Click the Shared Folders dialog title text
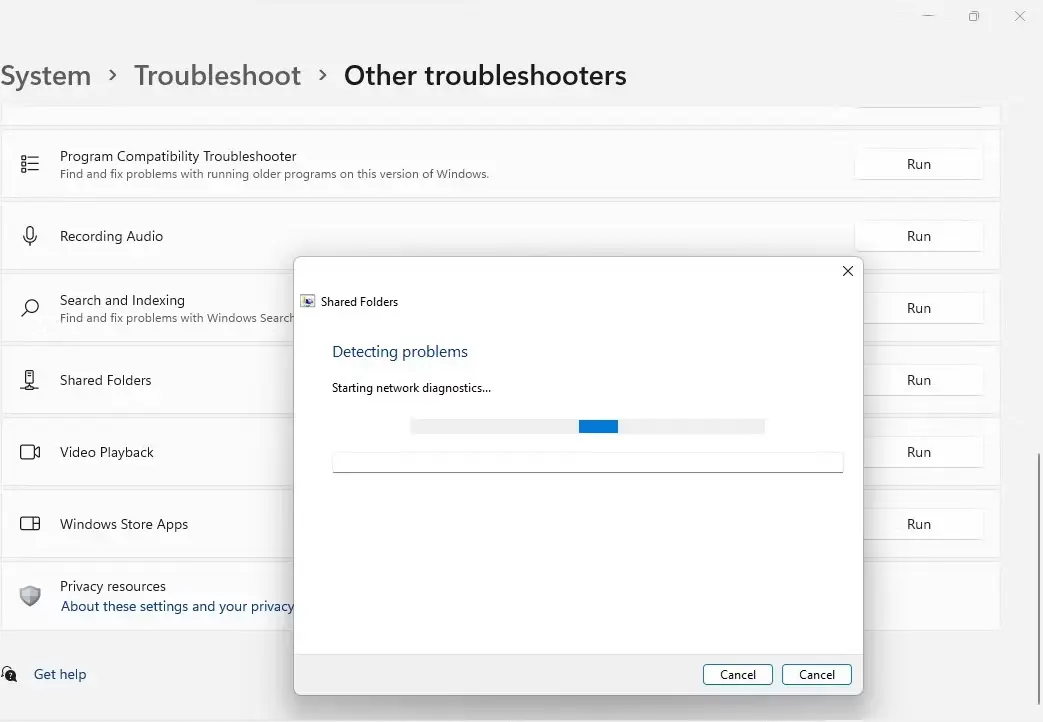 point(359,301)
